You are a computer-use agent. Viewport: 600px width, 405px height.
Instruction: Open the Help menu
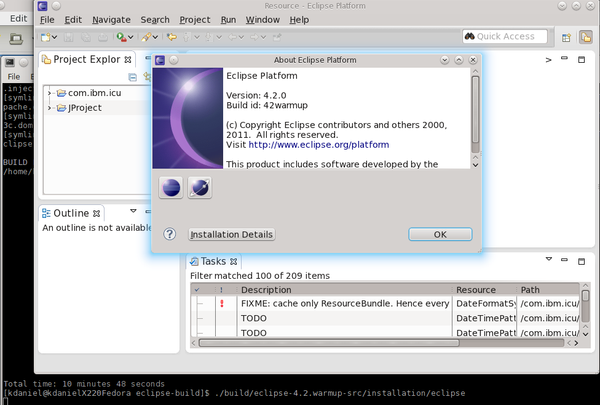(299, 20)
